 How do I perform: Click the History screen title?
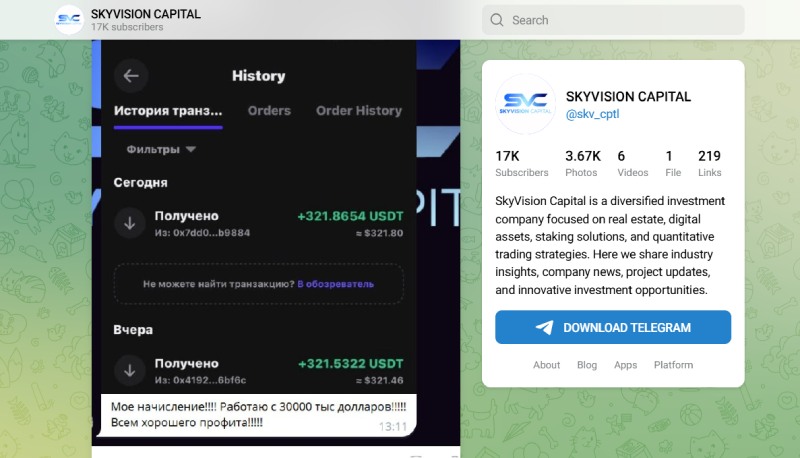point(259,76)
